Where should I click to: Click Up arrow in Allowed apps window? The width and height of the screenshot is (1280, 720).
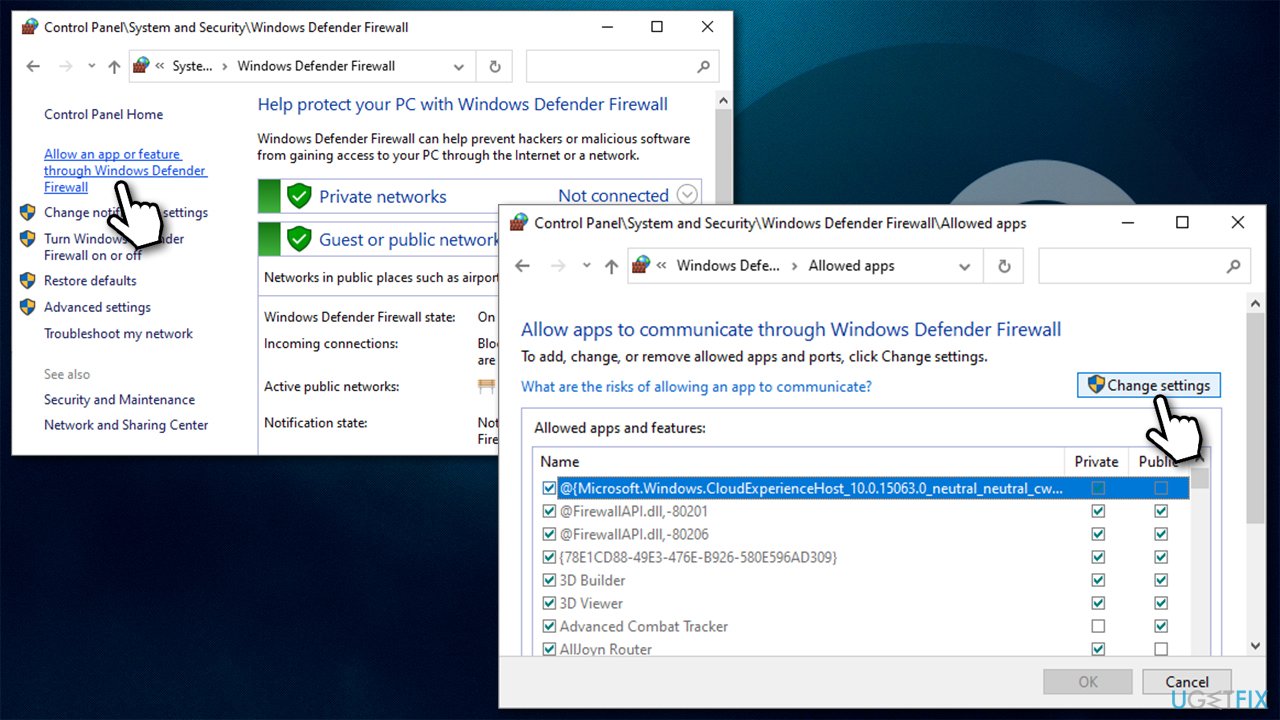[x=612, y=266]
